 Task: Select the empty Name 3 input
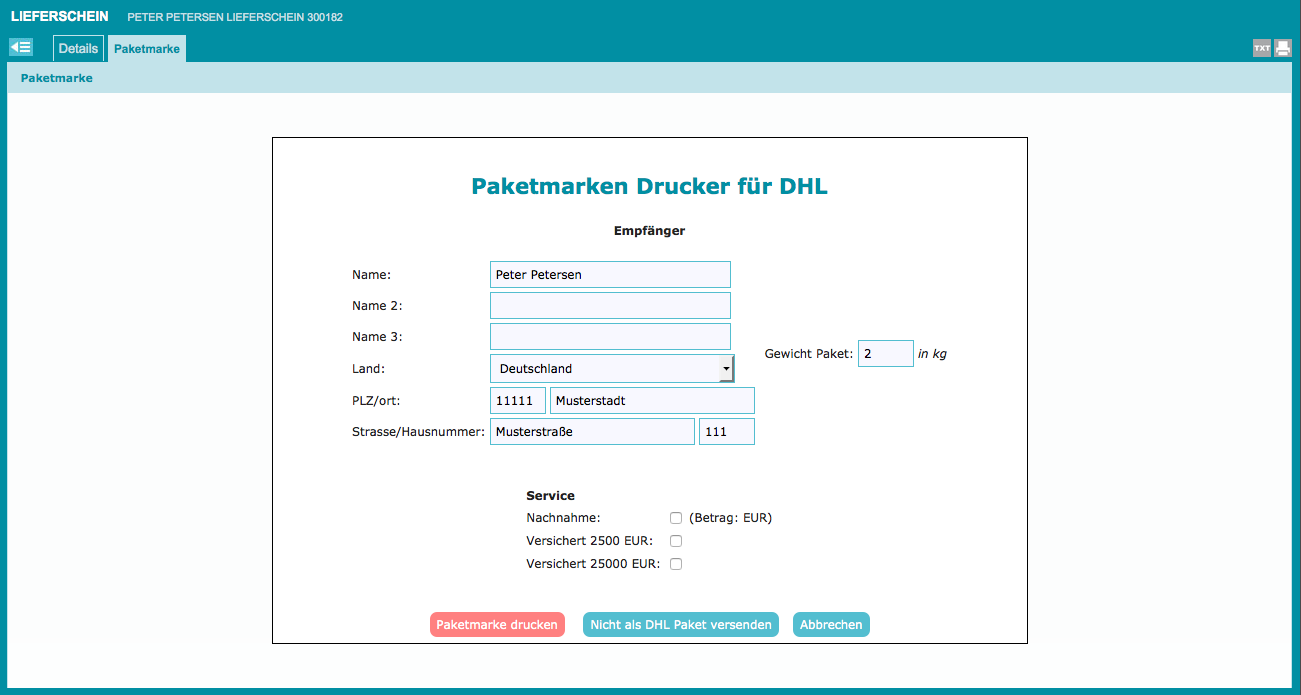click(610, 337)
